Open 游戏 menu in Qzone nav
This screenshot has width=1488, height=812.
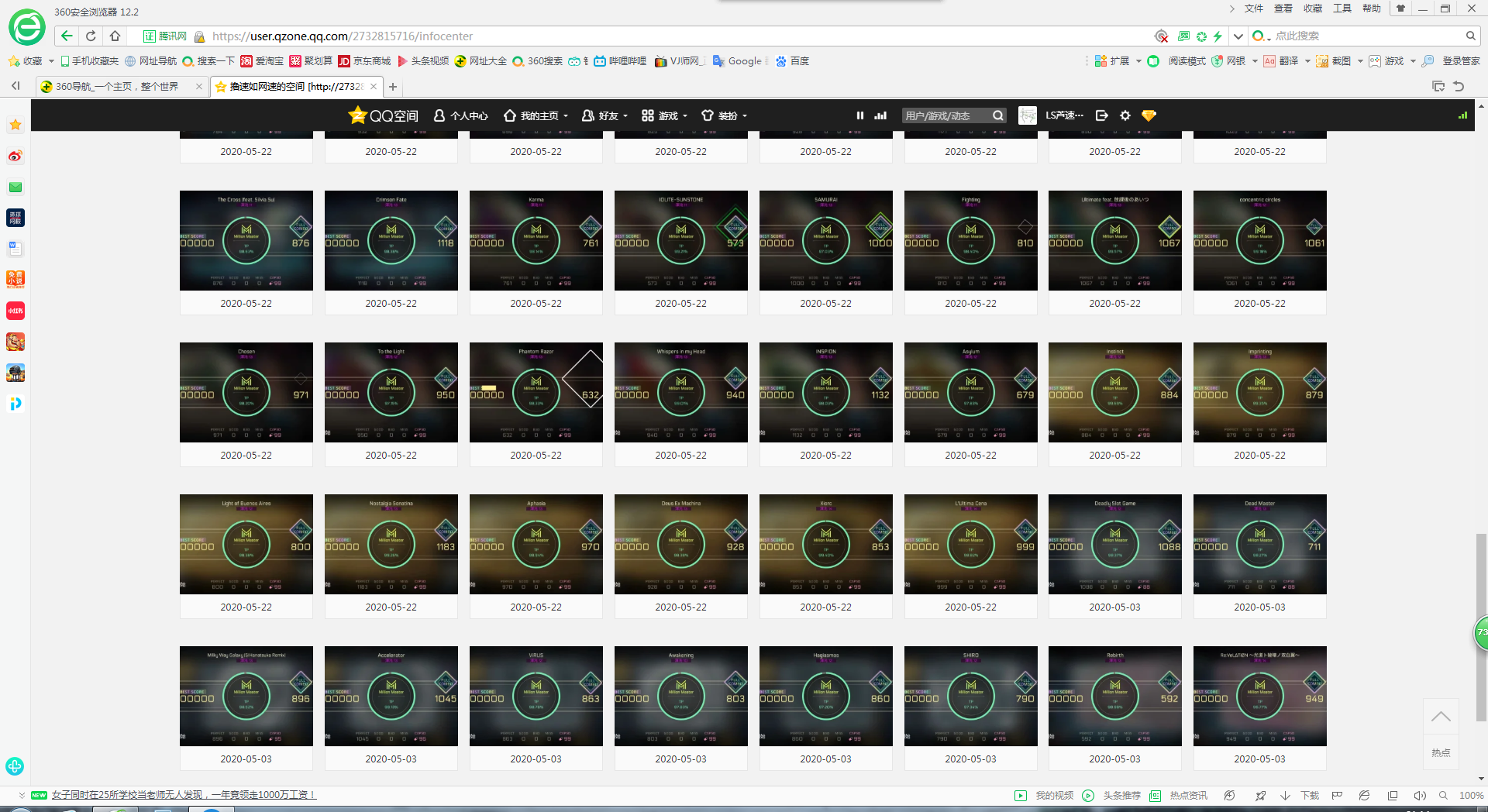point(665,115)
